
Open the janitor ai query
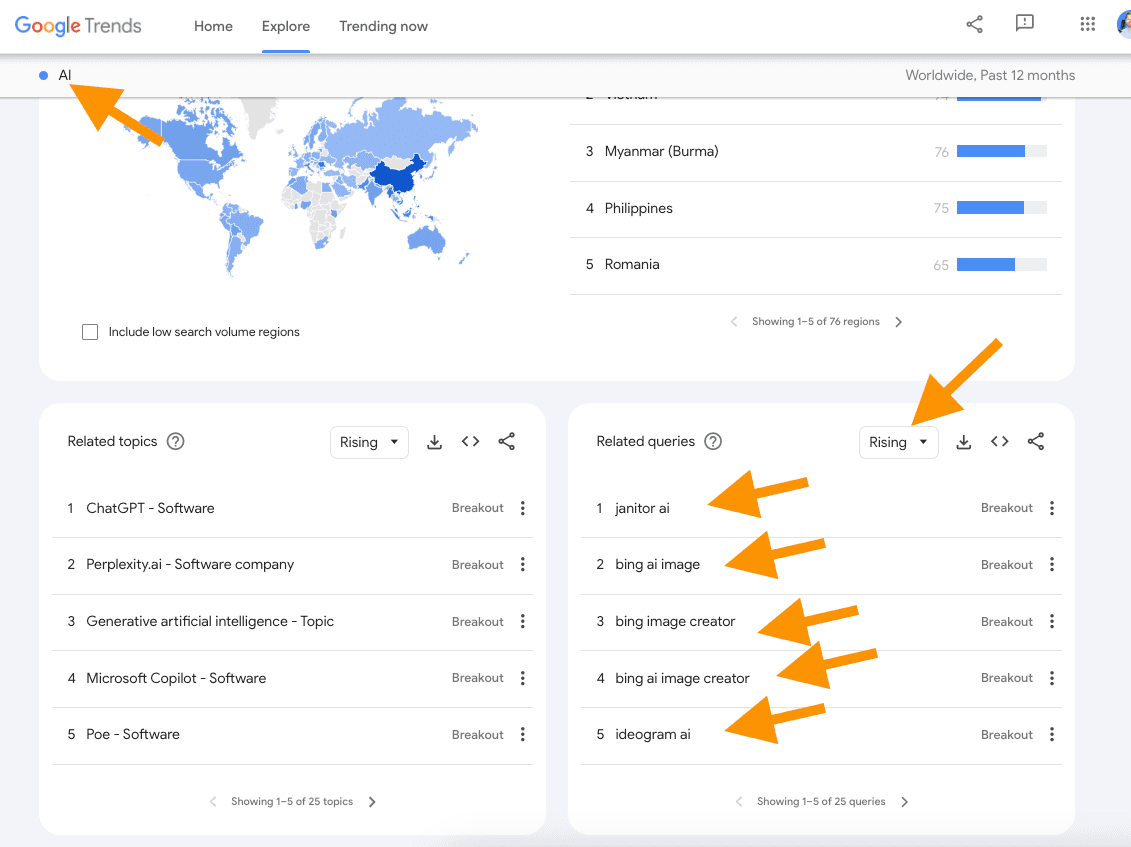pos(642,508)
